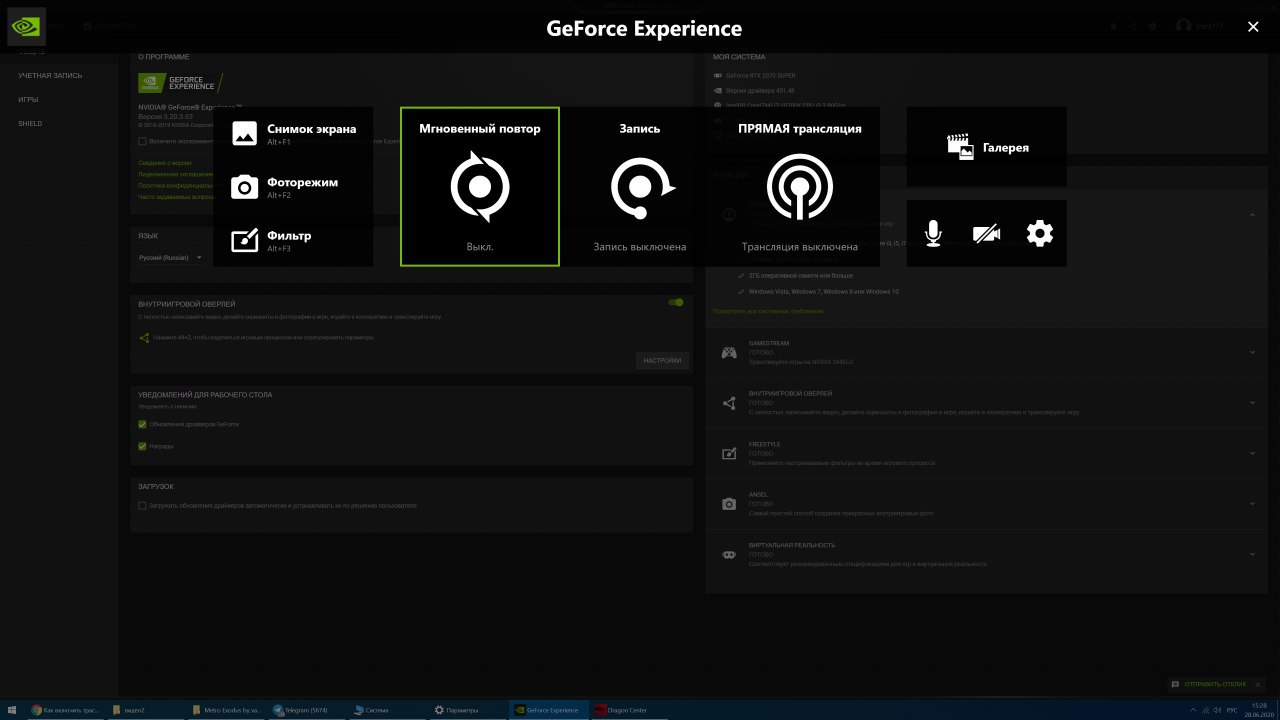Click the share icon beside ВНУТРИИГРОВОЙ ОВЕРЛЕЙ feature
Image resolution: width=1280 pixels, height=720 pixels.
click(x=729, y=403)
